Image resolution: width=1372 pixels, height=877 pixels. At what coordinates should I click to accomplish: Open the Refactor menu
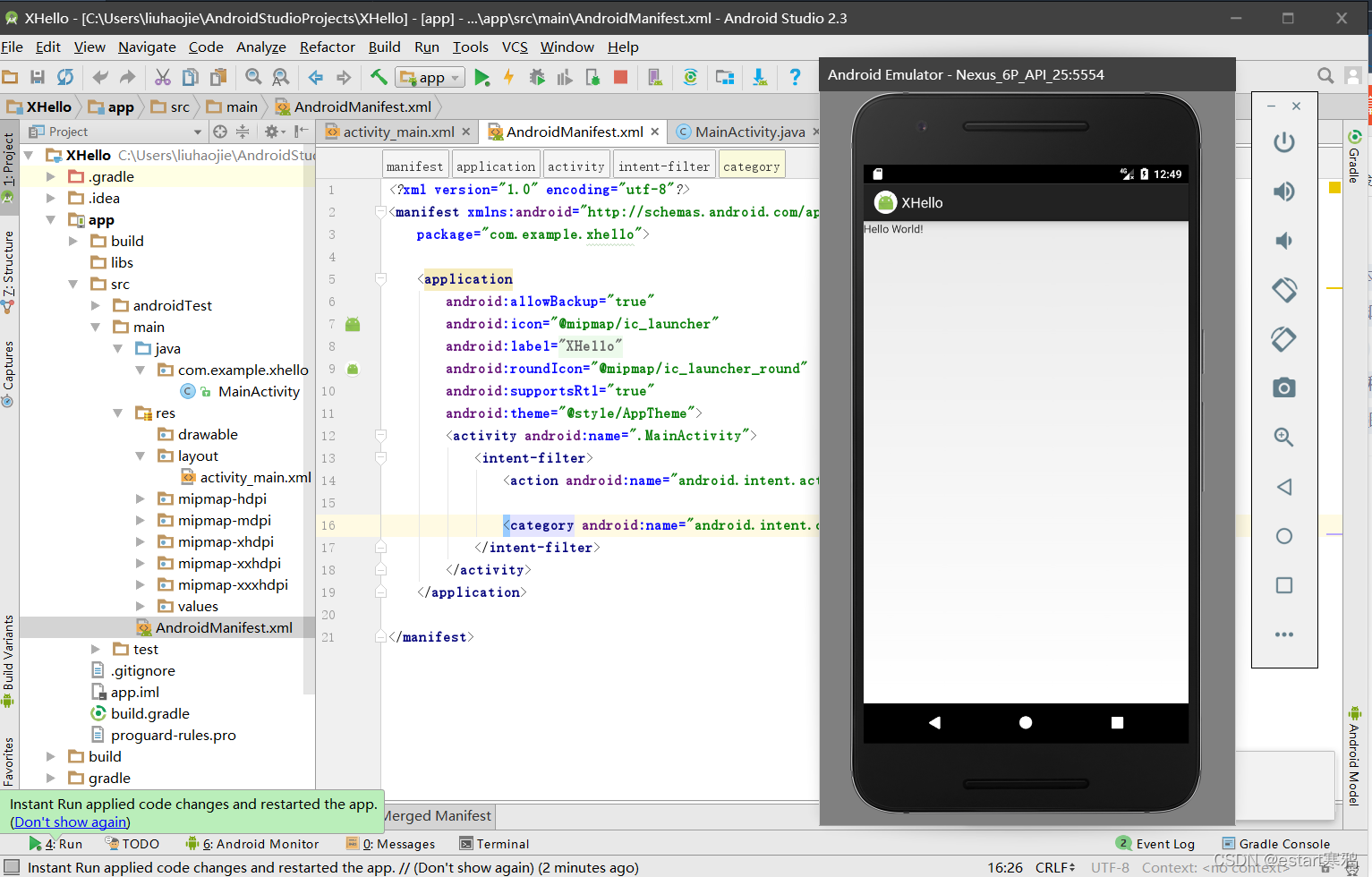pyautogui.click(x=328, y=47)
